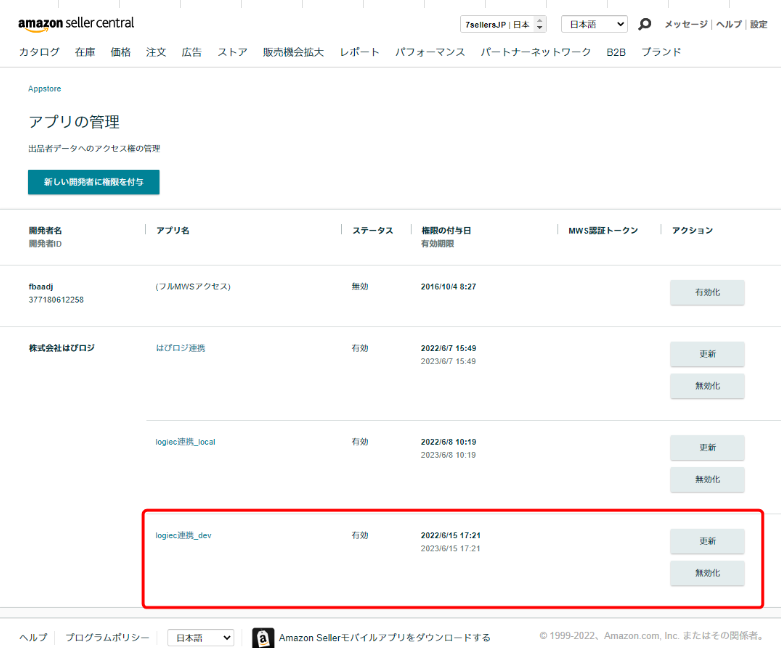Click 更新 button for logiec連携_local
The height and width of the screenshot is (648, 781).
[x=707, y=448]
